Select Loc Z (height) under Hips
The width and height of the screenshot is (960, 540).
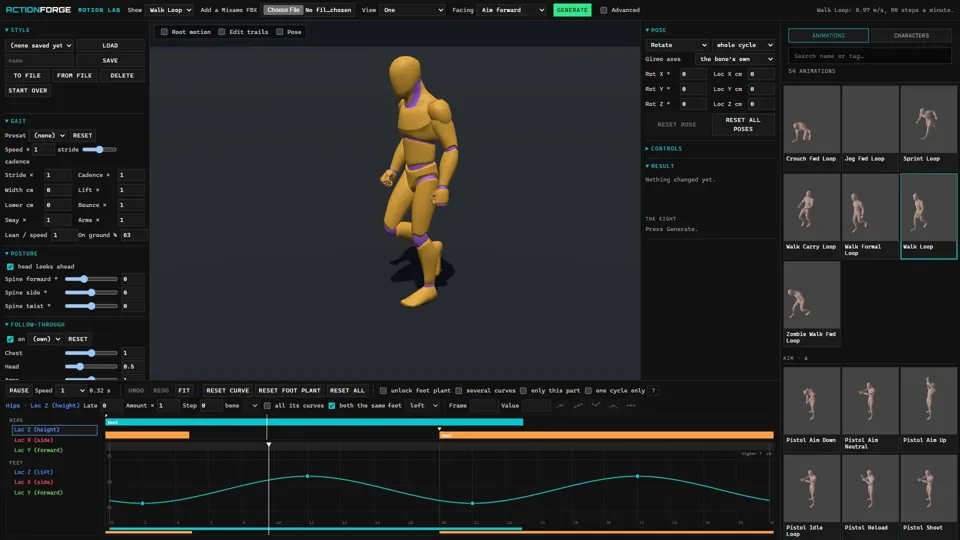[54, 430]
